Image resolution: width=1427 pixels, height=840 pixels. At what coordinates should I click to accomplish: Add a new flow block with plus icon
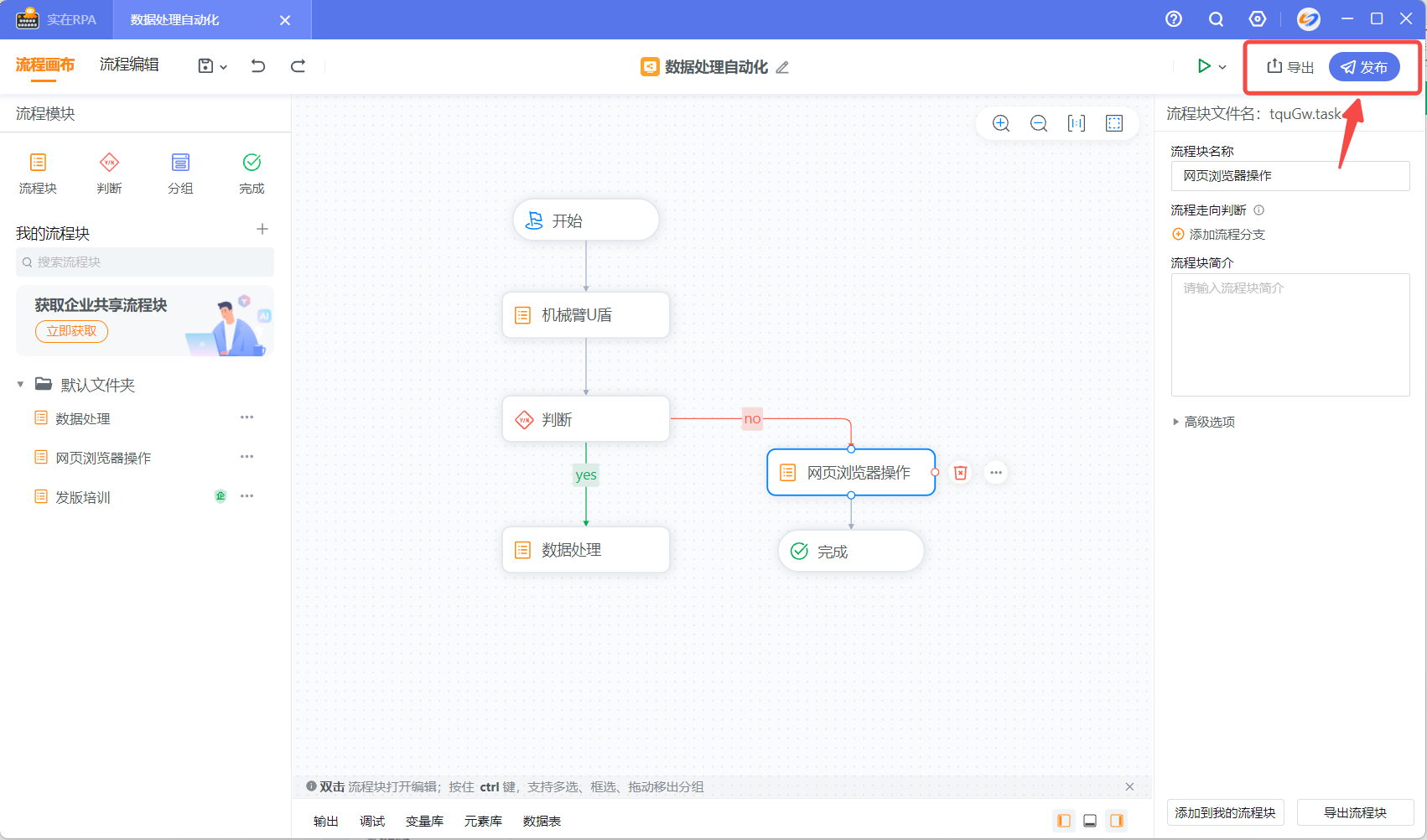(262, 230)
